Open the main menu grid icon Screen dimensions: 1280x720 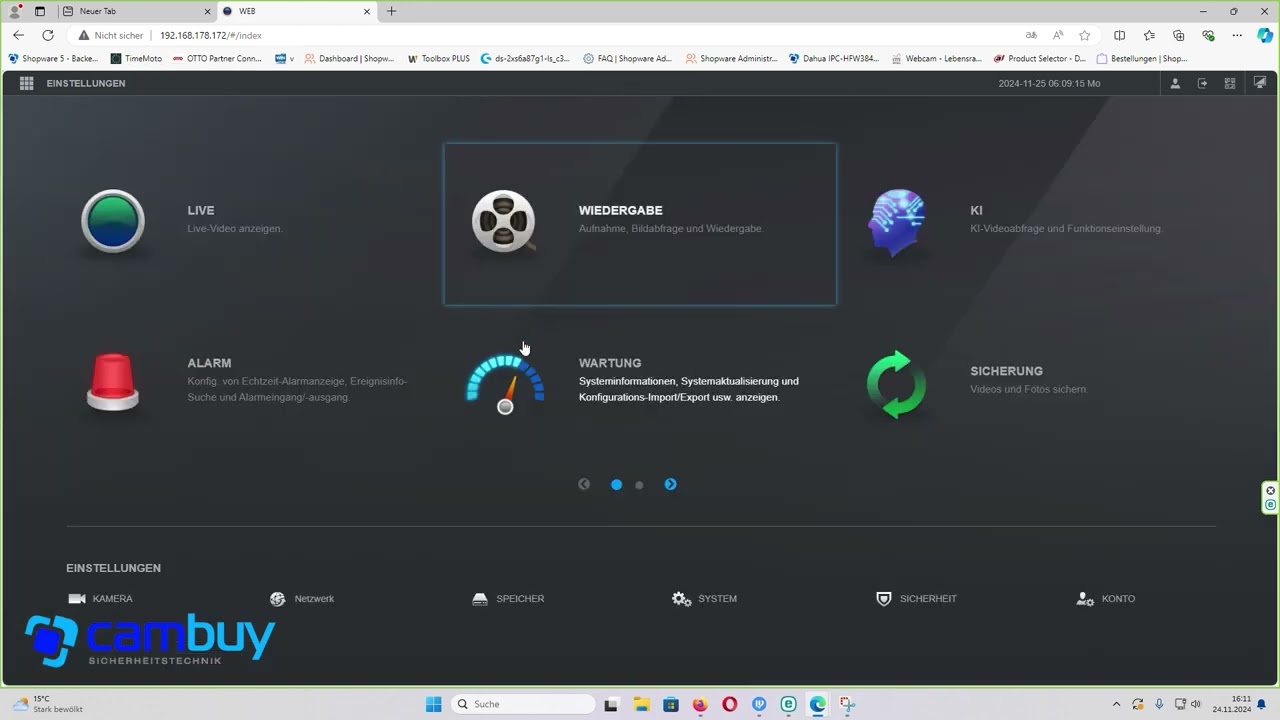pos(27,83)
